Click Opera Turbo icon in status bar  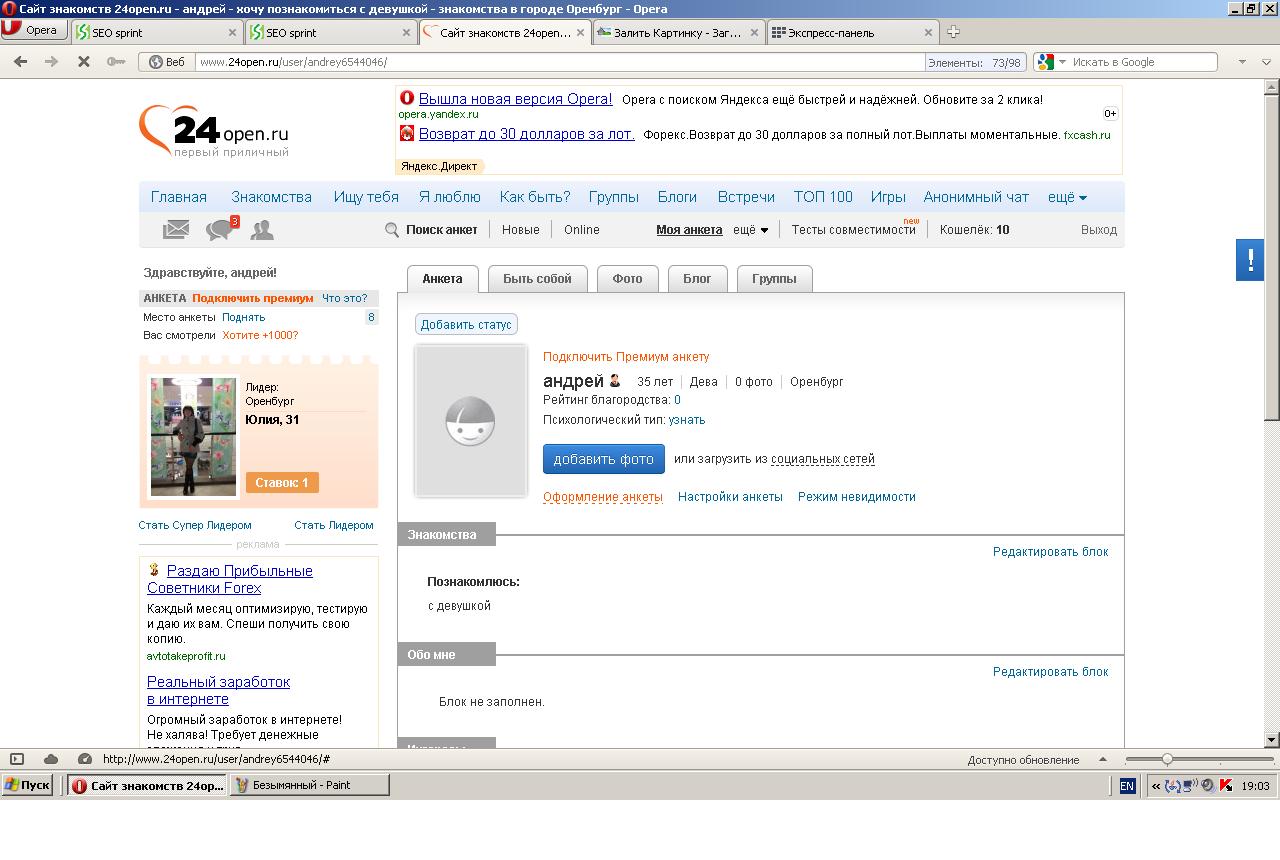[x=85, y=759]
